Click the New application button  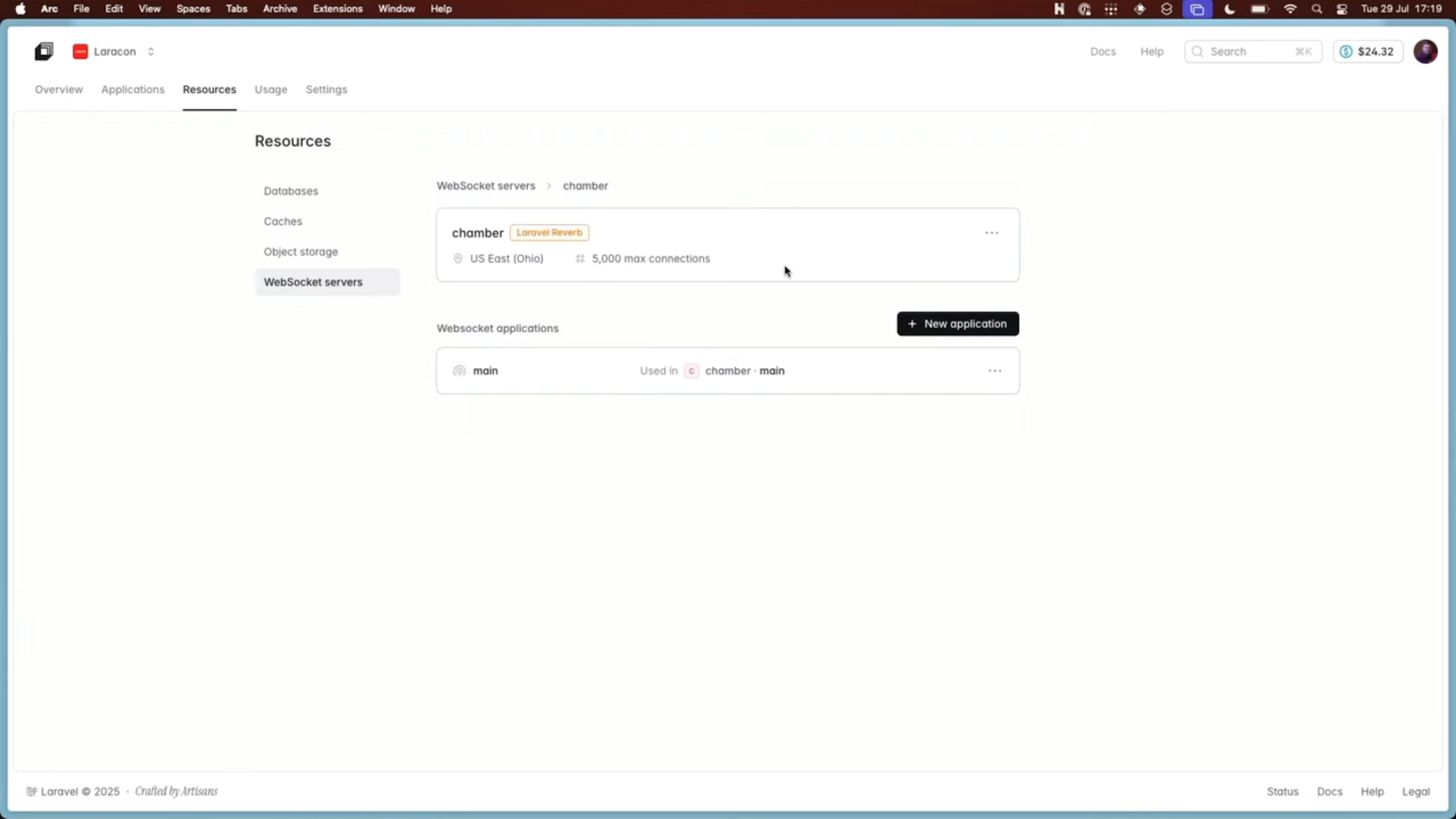958,324
